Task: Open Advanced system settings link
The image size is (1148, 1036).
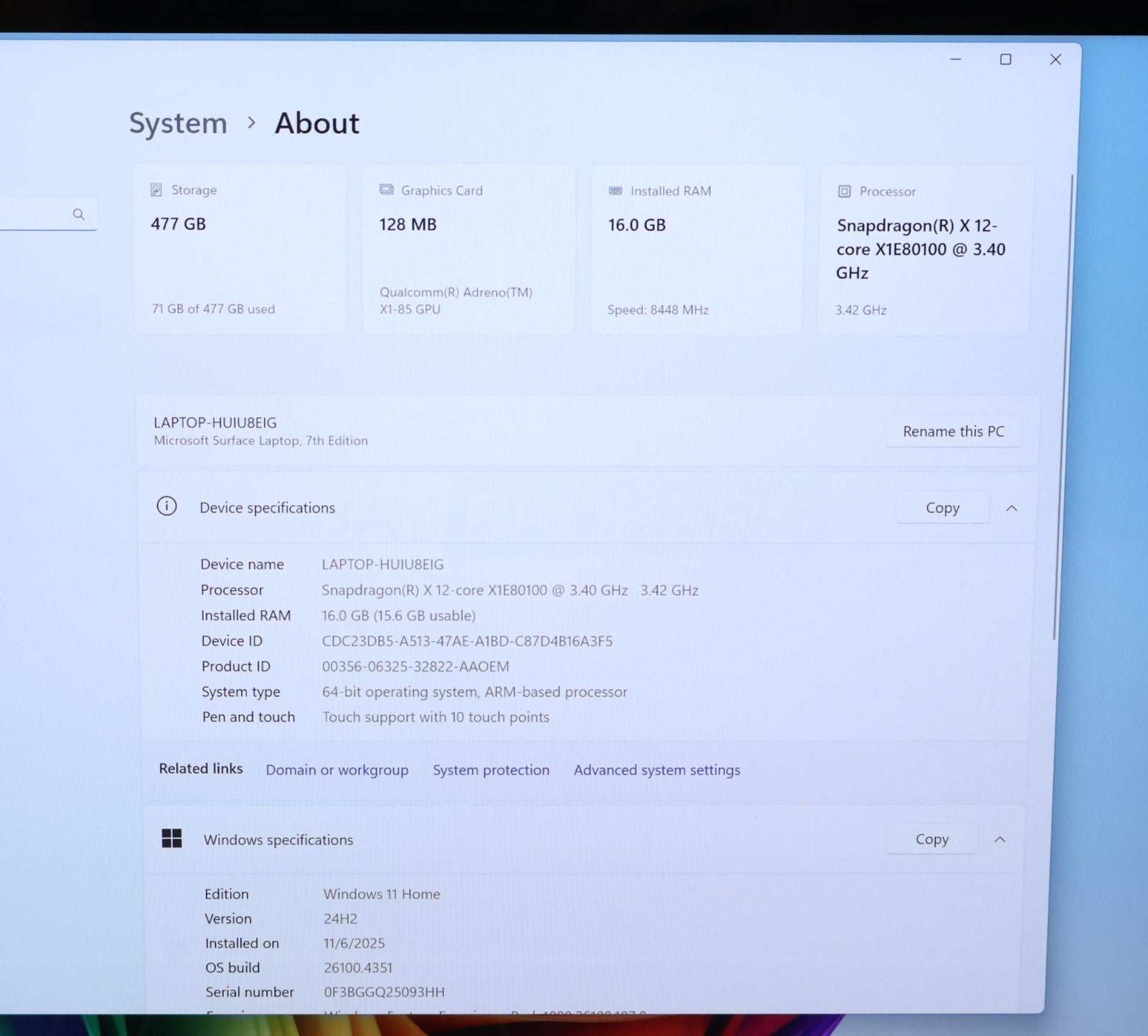Action: tap(657, 770)
